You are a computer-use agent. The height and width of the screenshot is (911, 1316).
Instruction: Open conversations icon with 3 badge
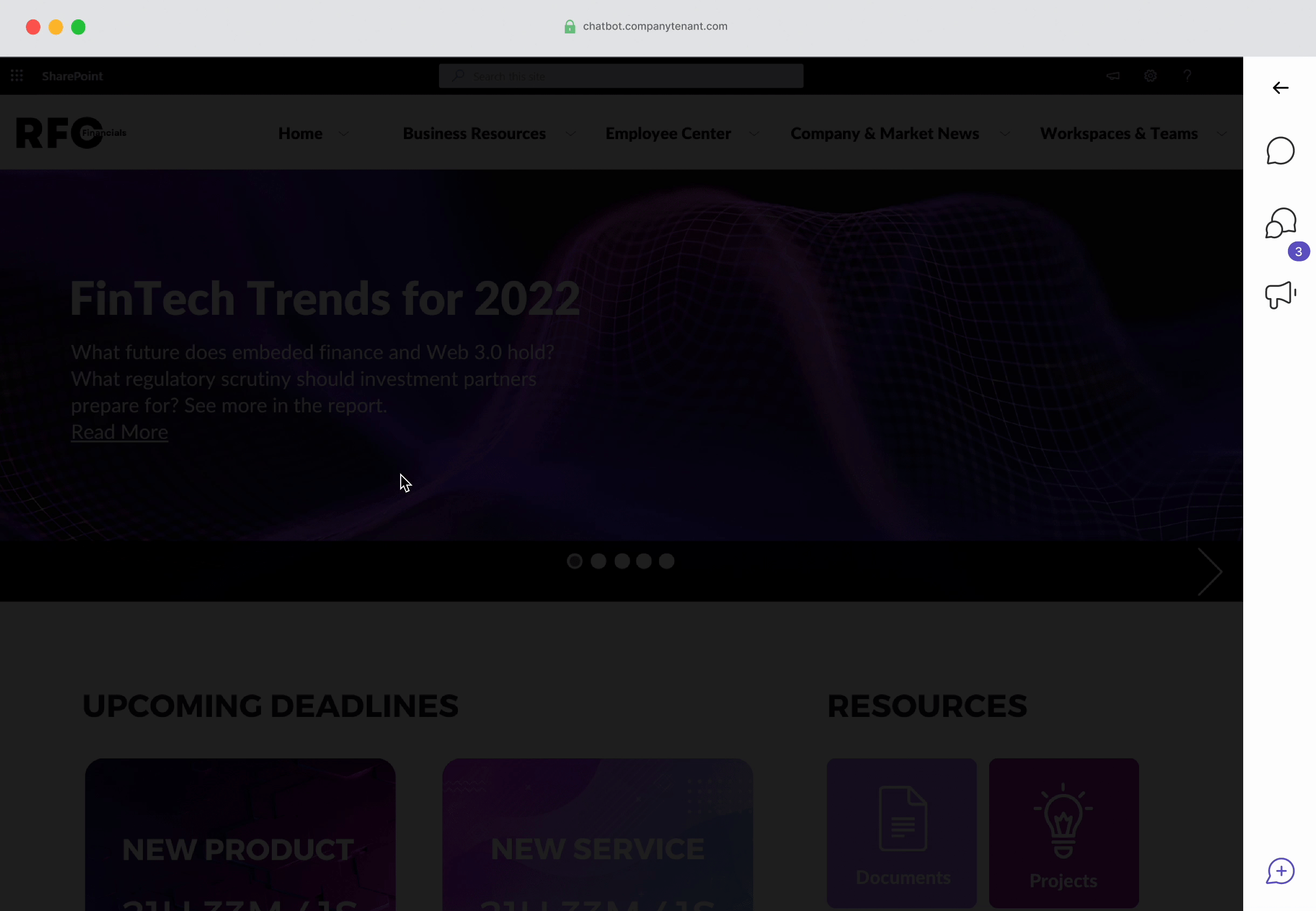(1280, 223)
